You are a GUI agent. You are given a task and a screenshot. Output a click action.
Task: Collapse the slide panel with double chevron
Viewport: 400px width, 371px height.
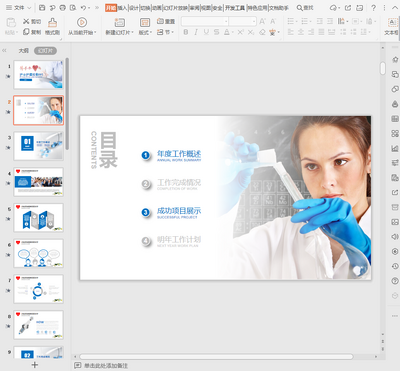[4, 51]
